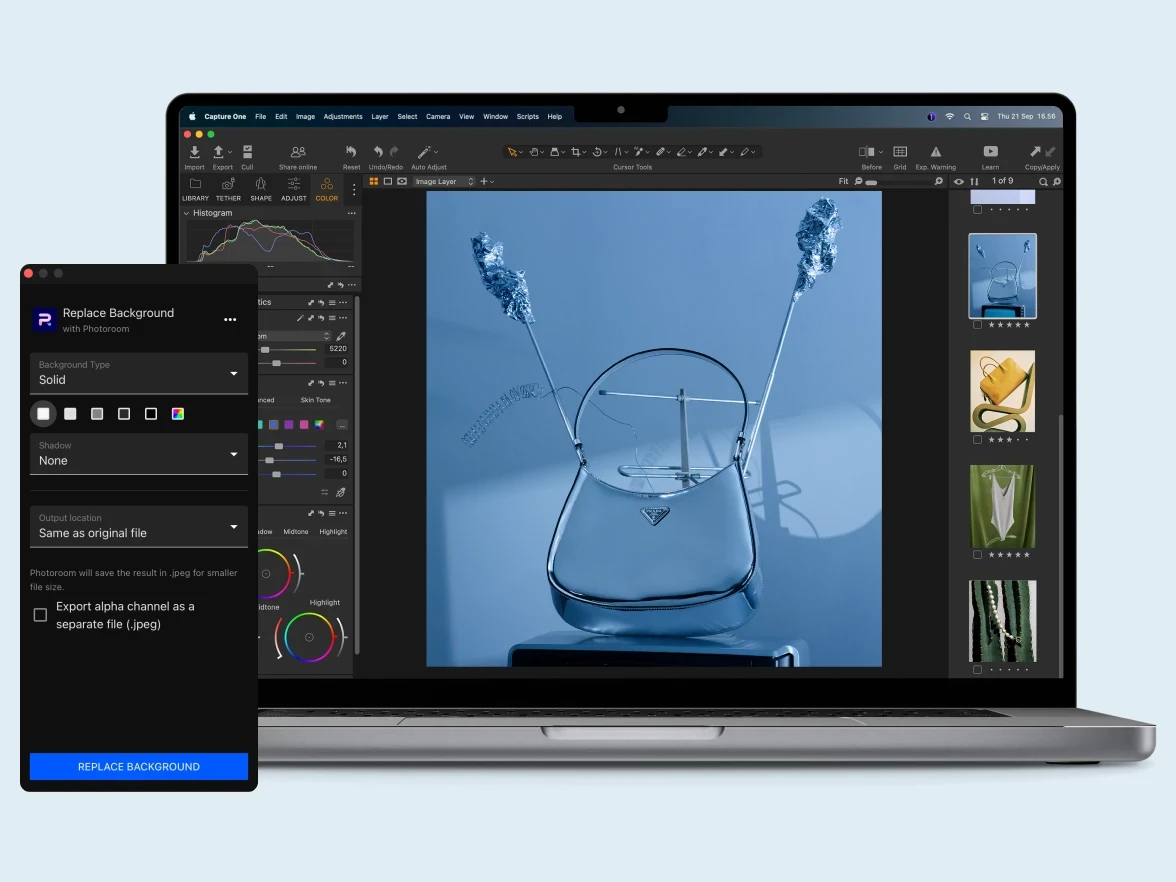The height and width of the screenshot is (882, 1176).
Task: Select the yellow handbag thumbnail
Action: [x=1002, y=391]
